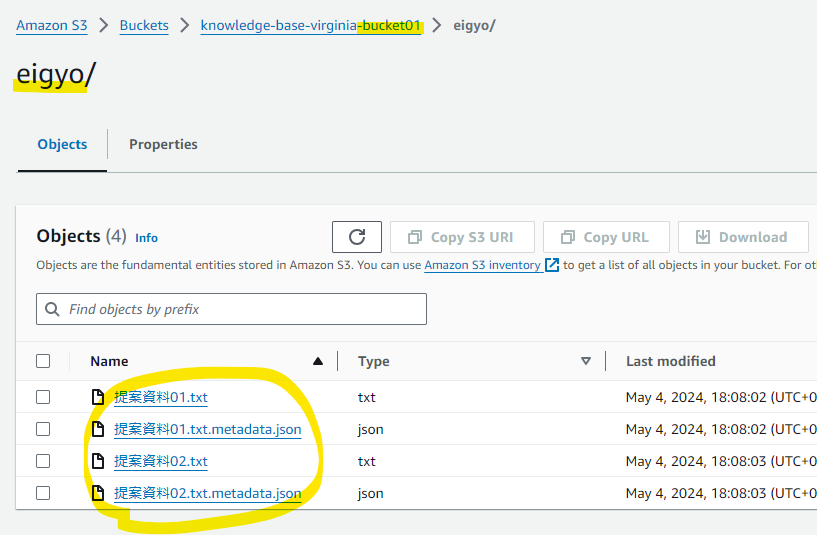Check the box for 提案資料01.txt
The width and height of the screenshot is (817, 535).
pyautogui.click(x=43, y=397)
